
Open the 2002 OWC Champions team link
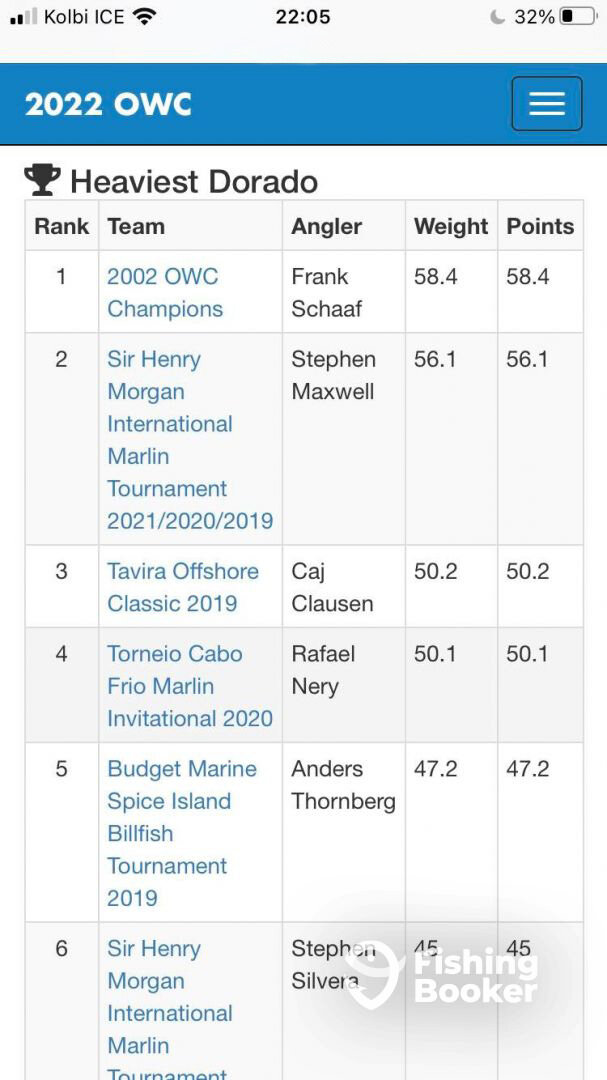click(164, 292)
